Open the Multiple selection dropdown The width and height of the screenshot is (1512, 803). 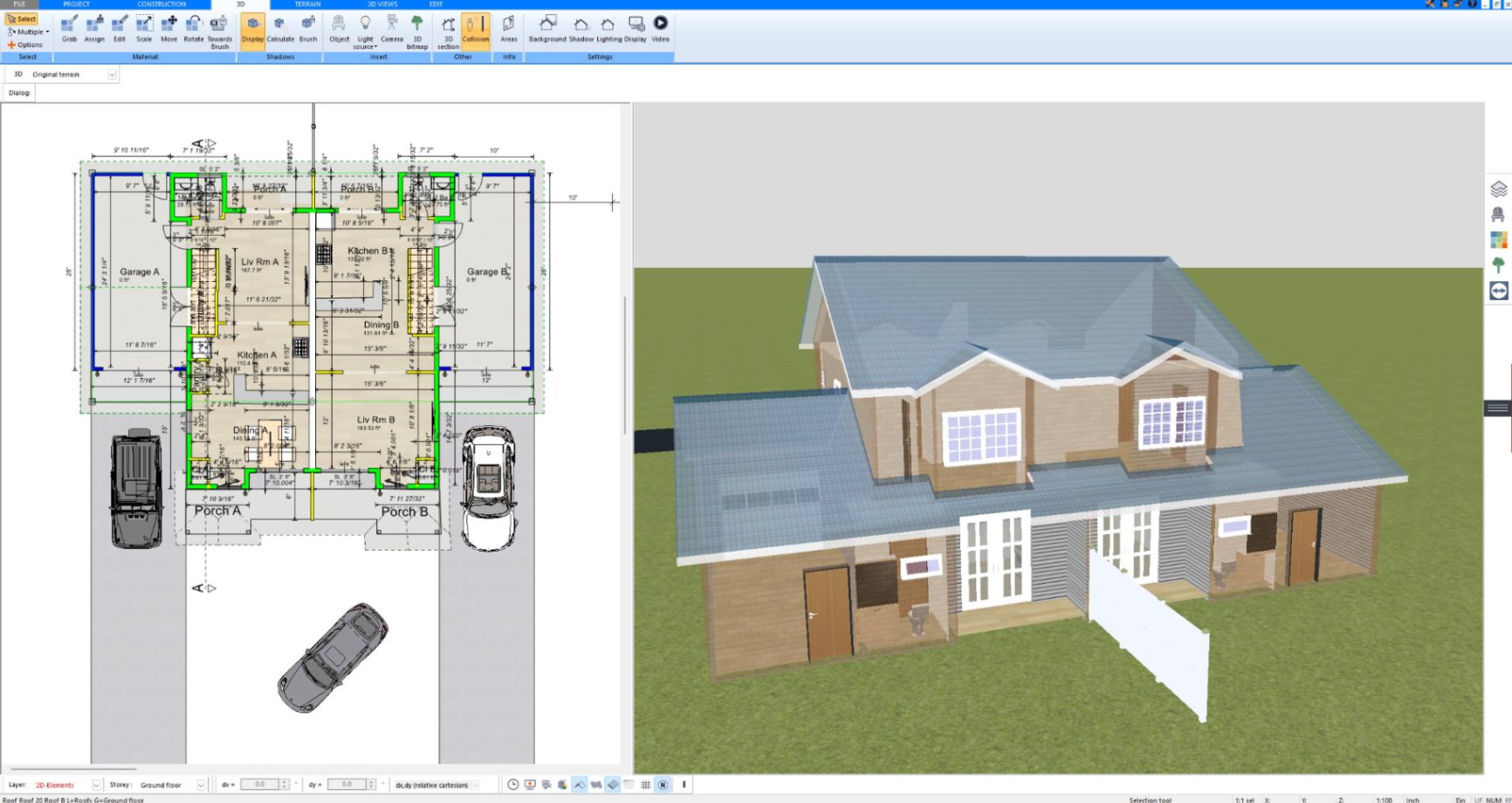(x=28, y=31)
